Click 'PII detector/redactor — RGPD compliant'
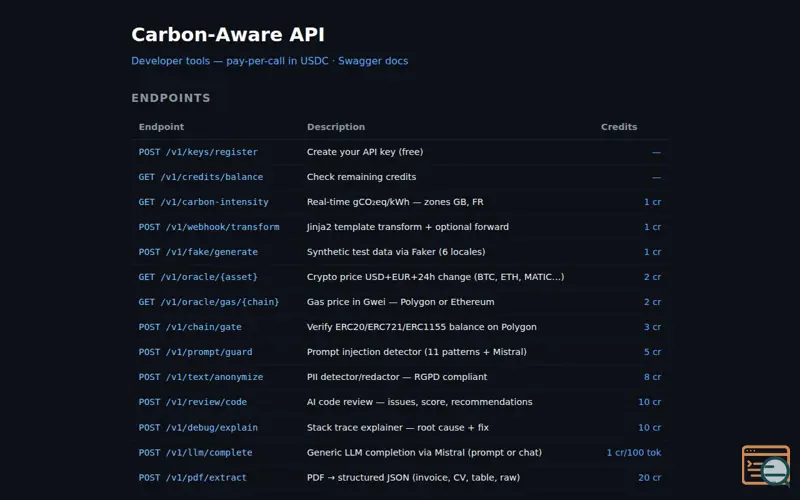This screenshot has width=800, height=500. (397, 377)
